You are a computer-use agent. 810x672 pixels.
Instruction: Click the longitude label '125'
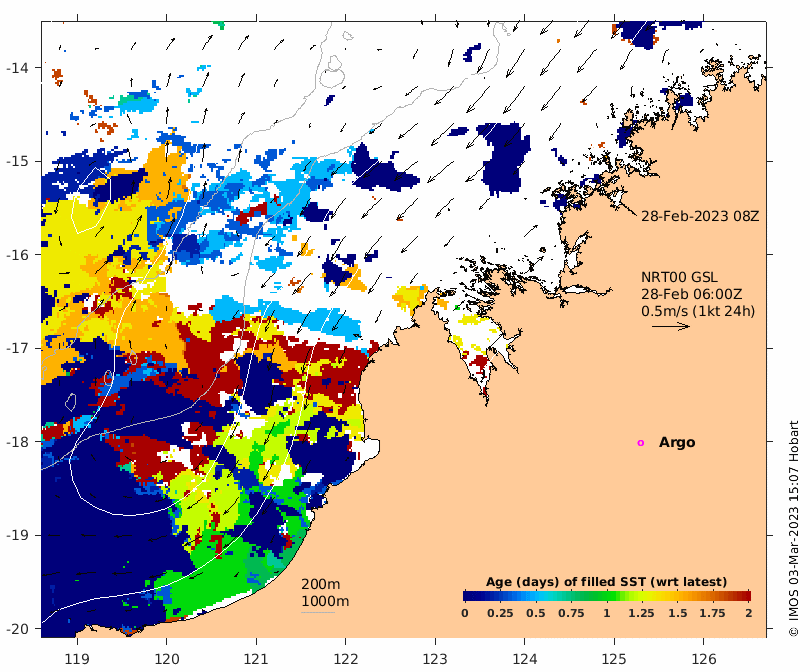(614, 659)
